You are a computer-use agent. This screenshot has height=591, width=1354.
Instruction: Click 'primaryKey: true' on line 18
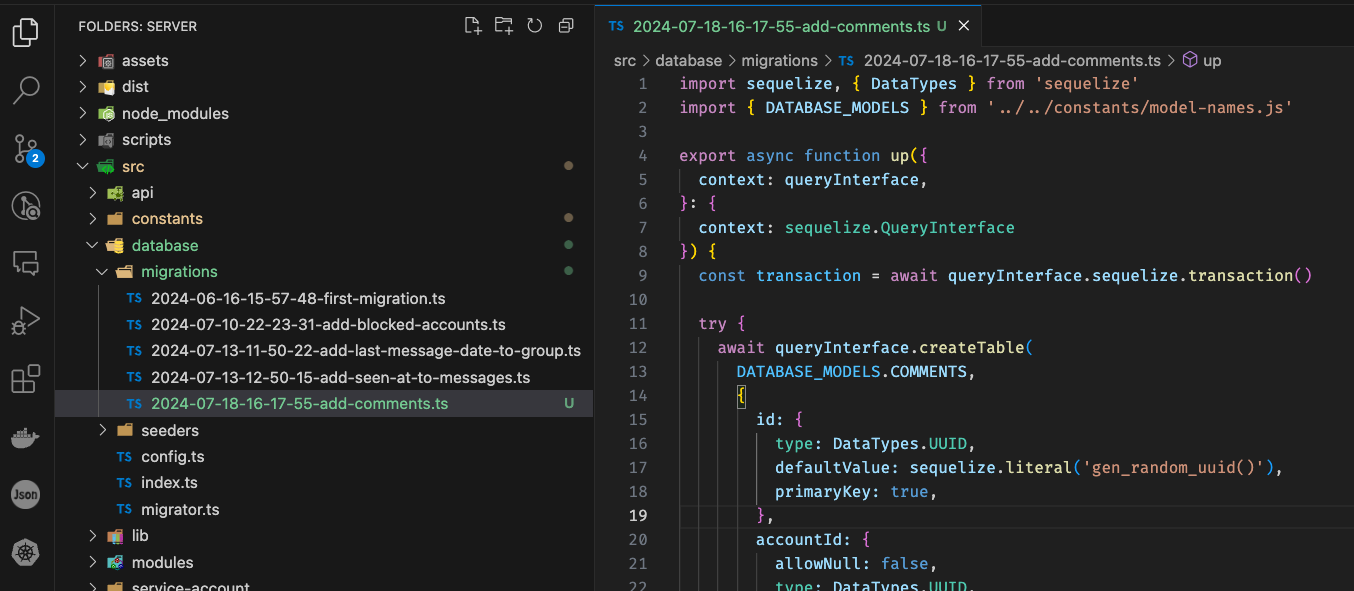point(852,492)
